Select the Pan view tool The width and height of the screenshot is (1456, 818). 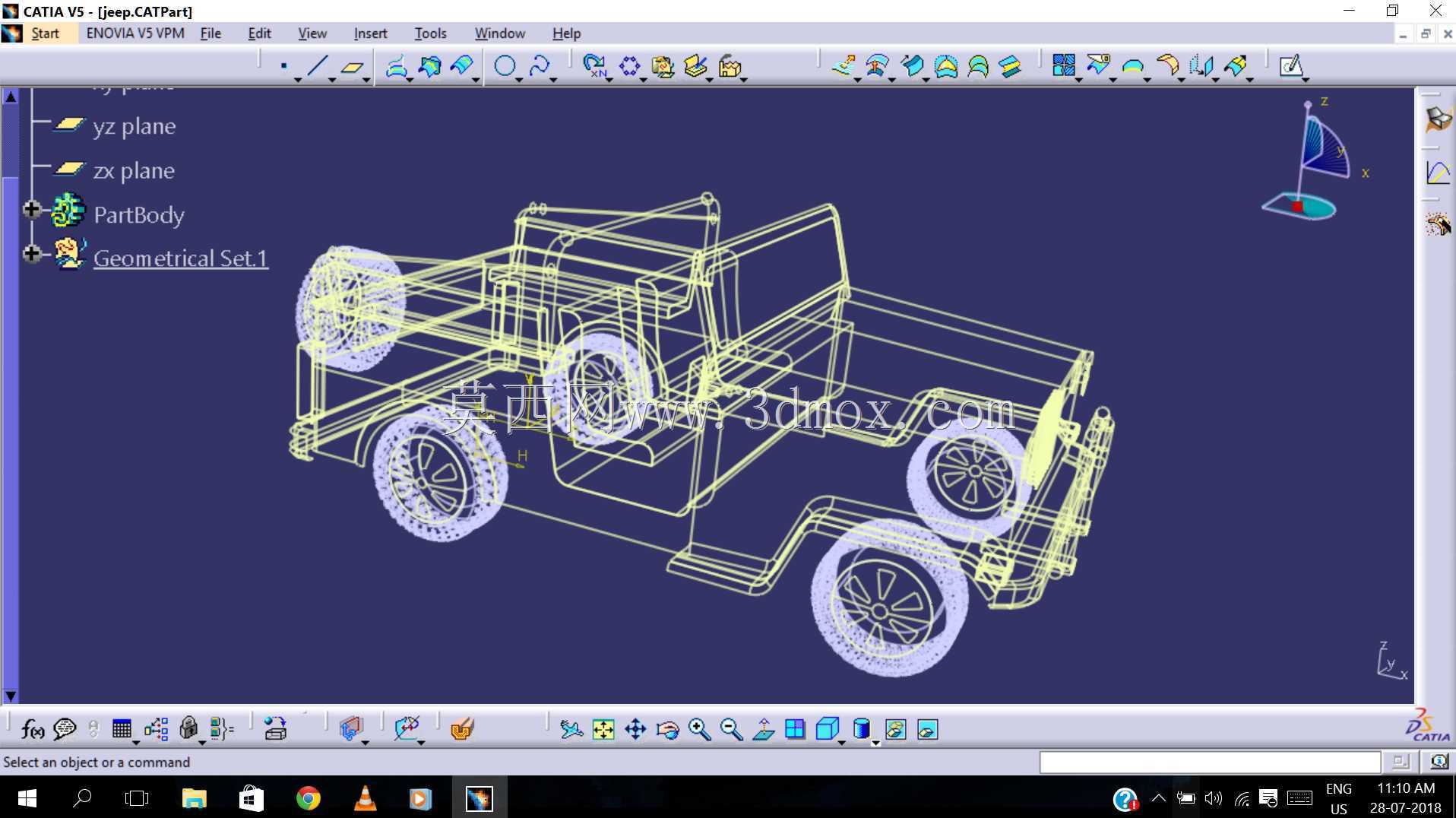click(635, 730)
